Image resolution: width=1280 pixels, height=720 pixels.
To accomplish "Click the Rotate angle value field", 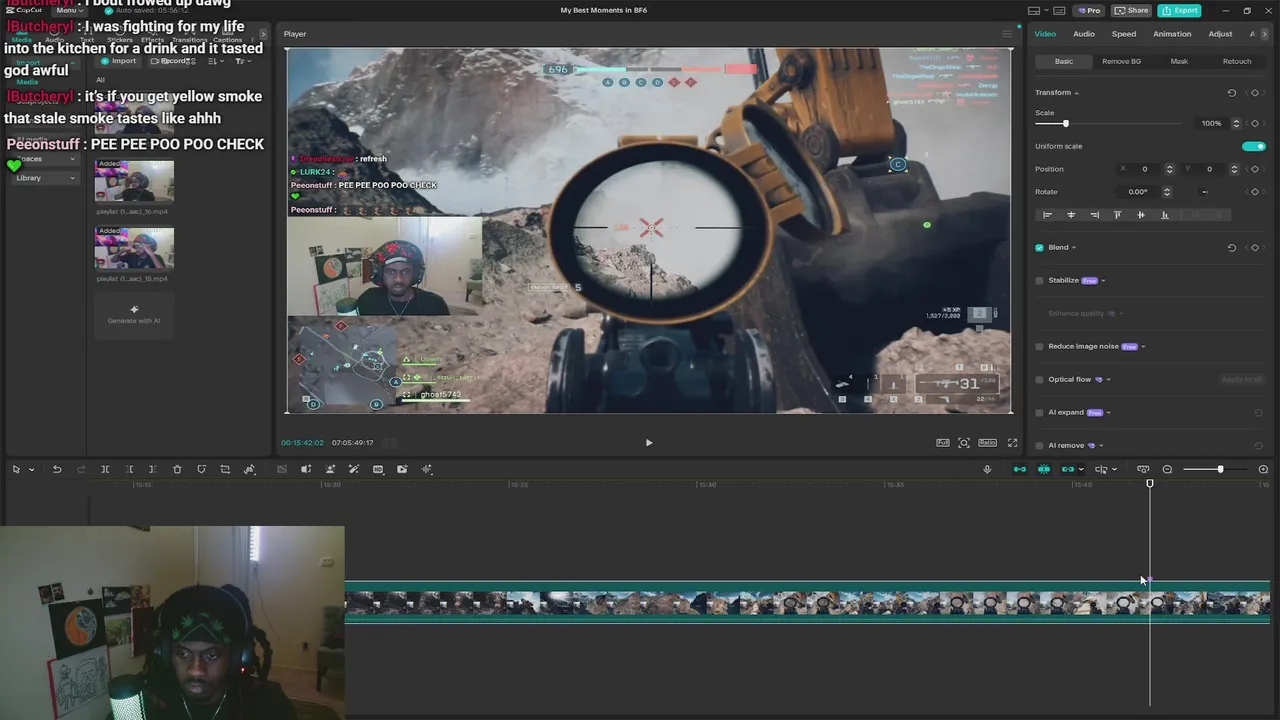I will [x=1138, y=192].
